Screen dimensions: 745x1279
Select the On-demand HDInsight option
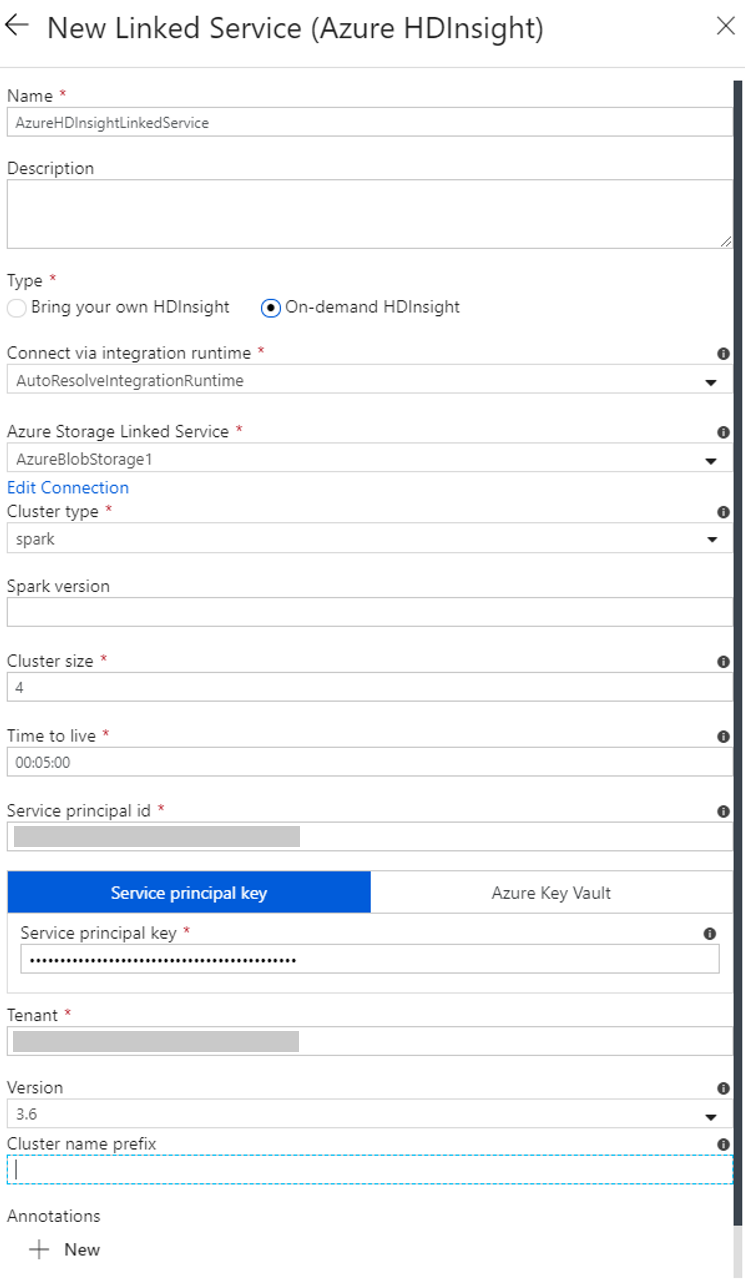pos(268,307)
